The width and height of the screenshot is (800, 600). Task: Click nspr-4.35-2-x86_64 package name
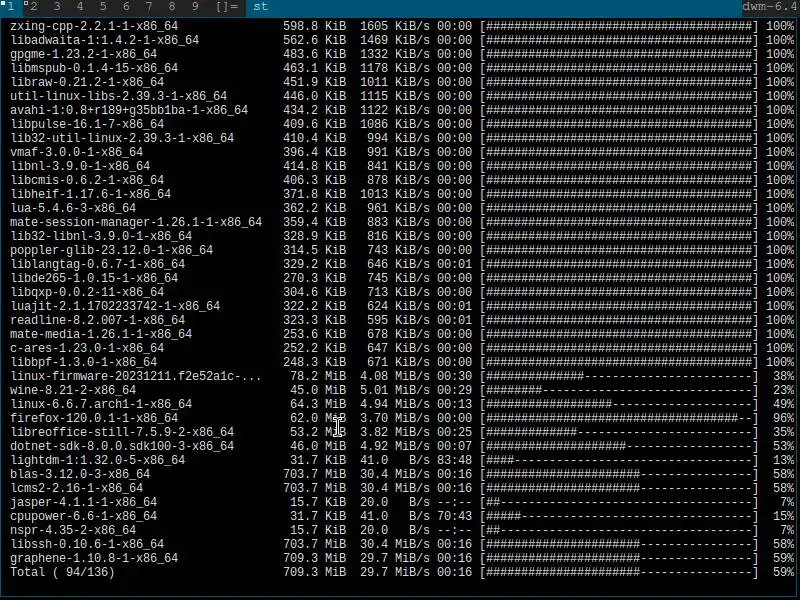click(x=73, y=531)
